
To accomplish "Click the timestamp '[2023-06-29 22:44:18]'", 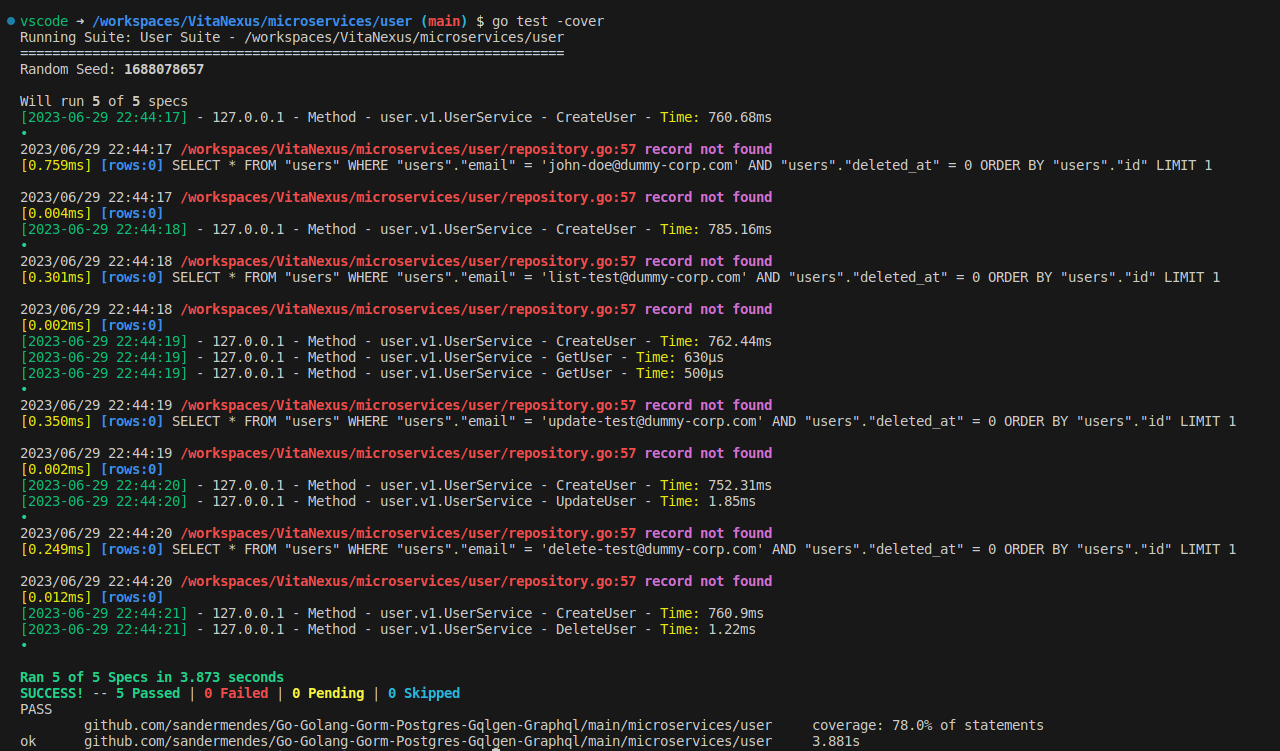I will (x=104, y=229).
